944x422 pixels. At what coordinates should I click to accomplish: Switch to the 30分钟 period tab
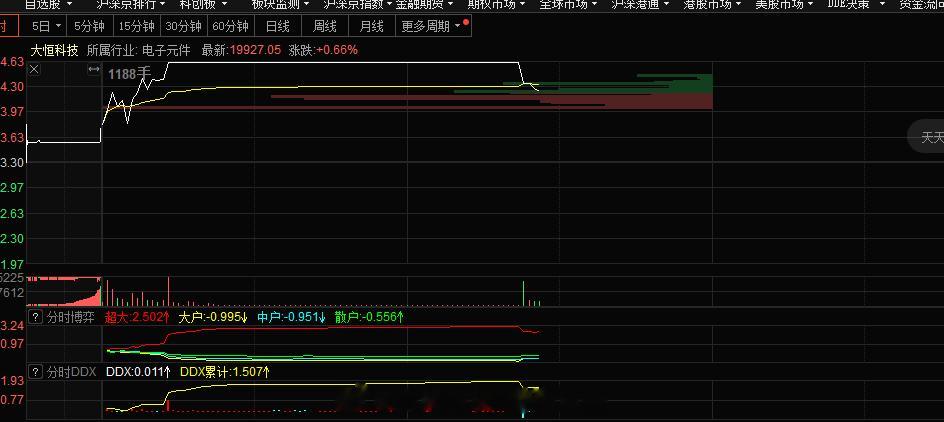click(184, 26)
